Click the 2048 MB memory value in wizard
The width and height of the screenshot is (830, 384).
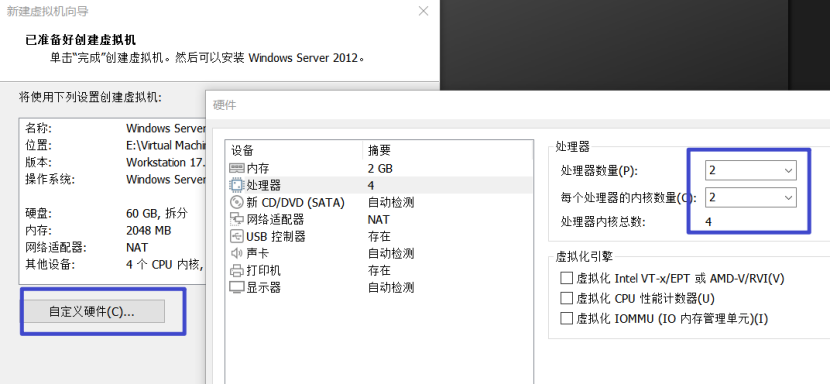149,230
